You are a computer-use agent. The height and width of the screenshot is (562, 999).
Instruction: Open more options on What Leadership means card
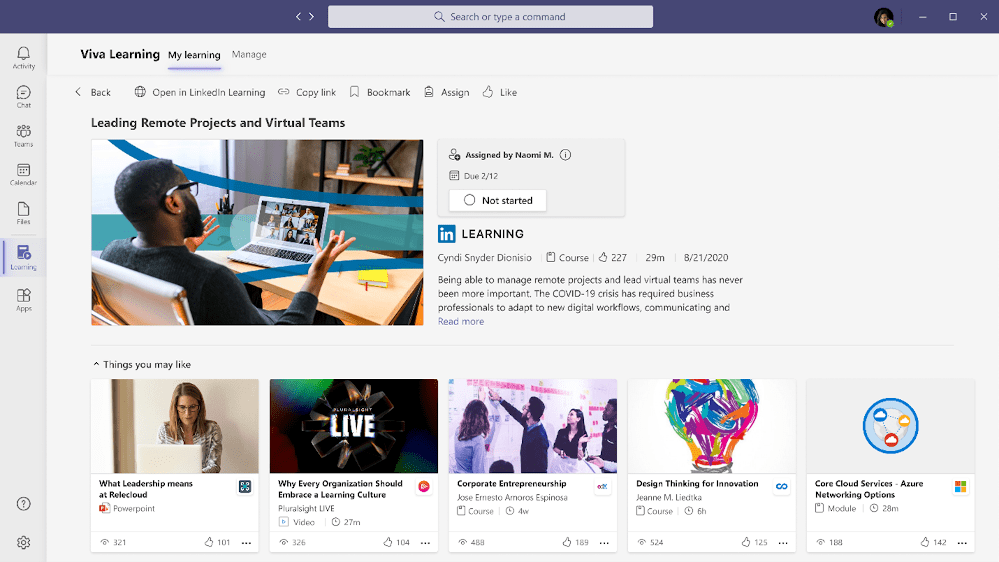pyautogui.click(x=246, y=542)
